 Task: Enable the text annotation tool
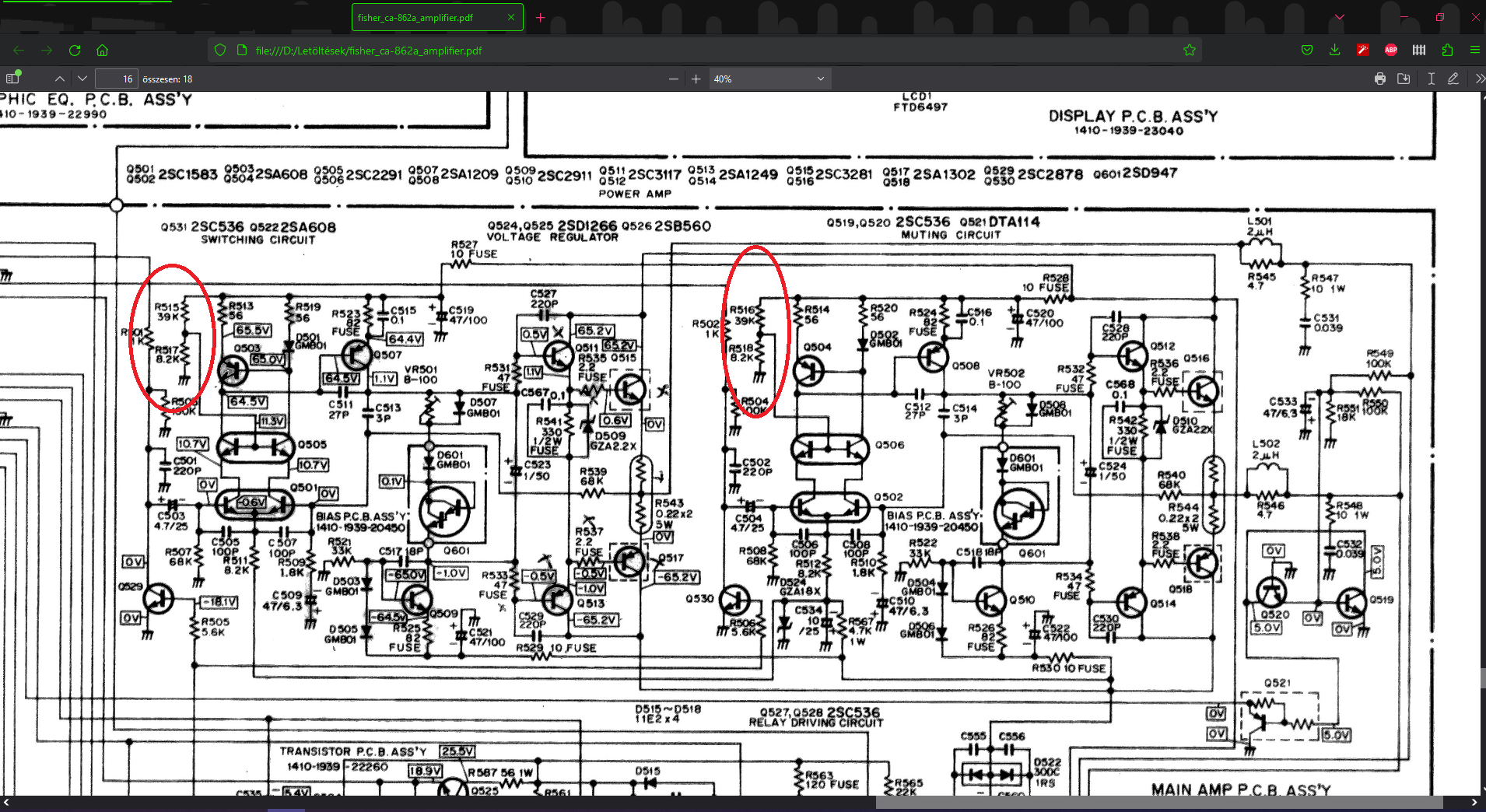click(x=1431, y=79)
